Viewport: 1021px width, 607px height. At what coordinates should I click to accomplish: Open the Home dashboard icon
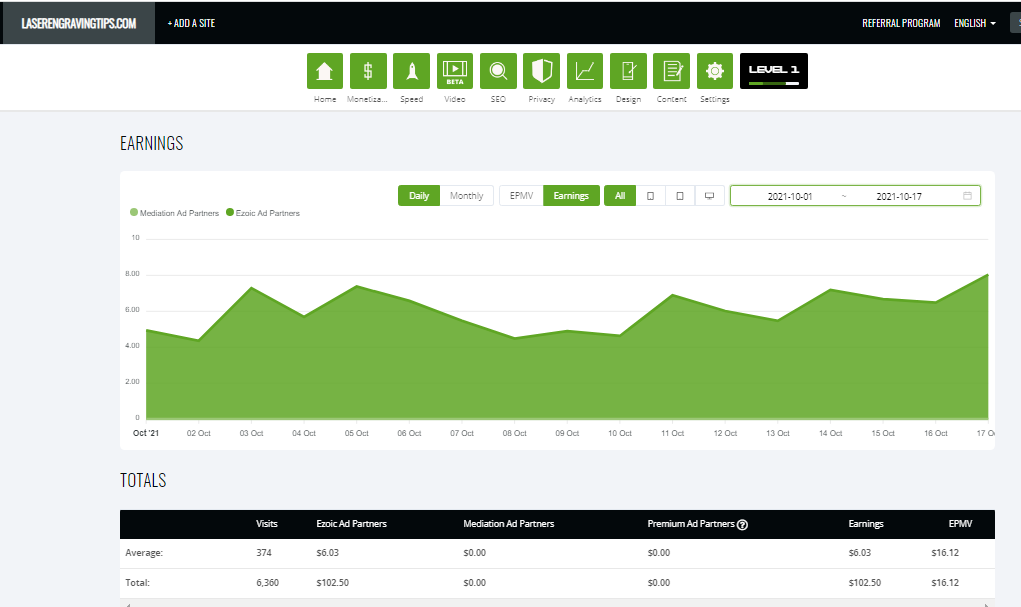pyautogui.click(x=324, y=71)
